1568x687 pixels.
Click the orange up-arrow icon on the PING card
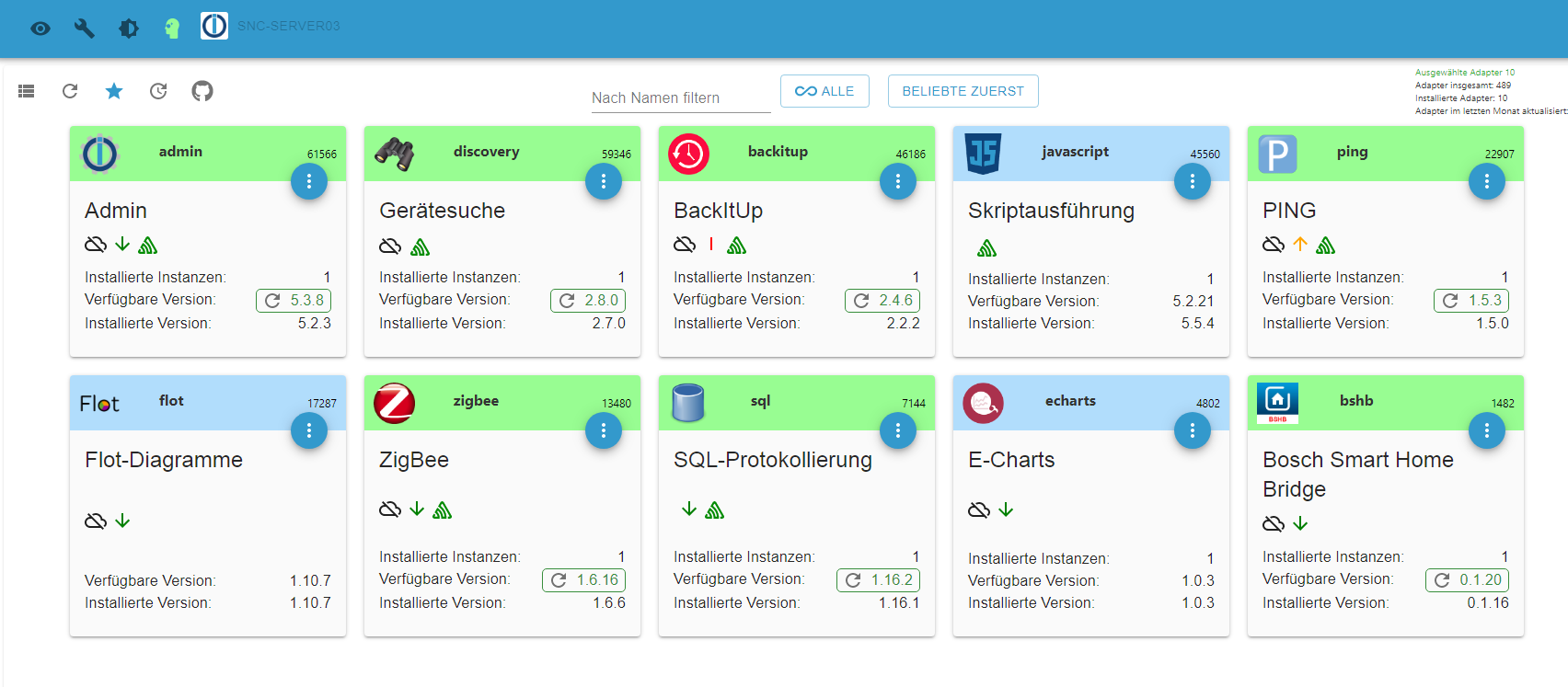[x=1300, y=244]
